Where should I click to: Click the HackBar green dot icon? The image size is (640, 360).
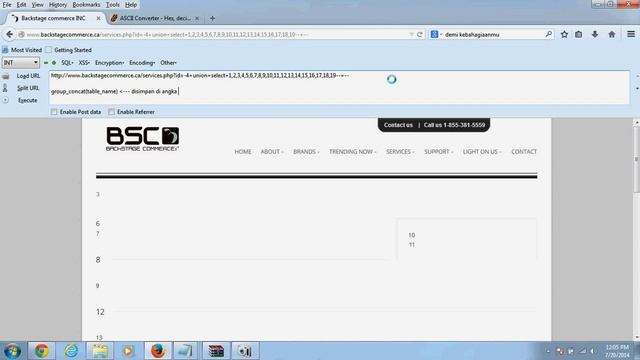coord(54,63)
